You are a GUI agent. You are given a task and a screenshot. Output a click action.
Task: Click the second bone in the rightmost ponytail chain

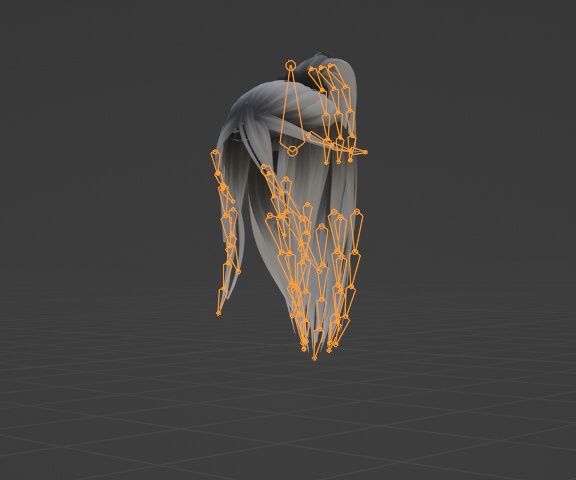pyautogui.click(x=353, y=269)
